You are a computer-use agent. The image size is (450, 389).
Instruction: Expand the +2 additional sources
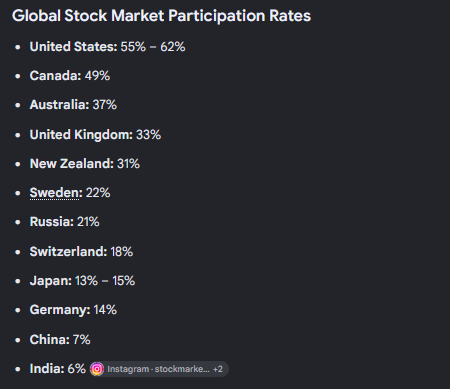pyautogui.click(x=218, y=369)
